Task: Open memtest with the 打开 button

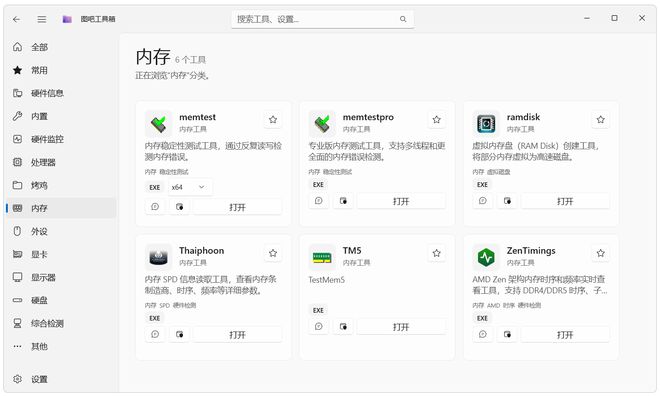Action: coord(237,207)
